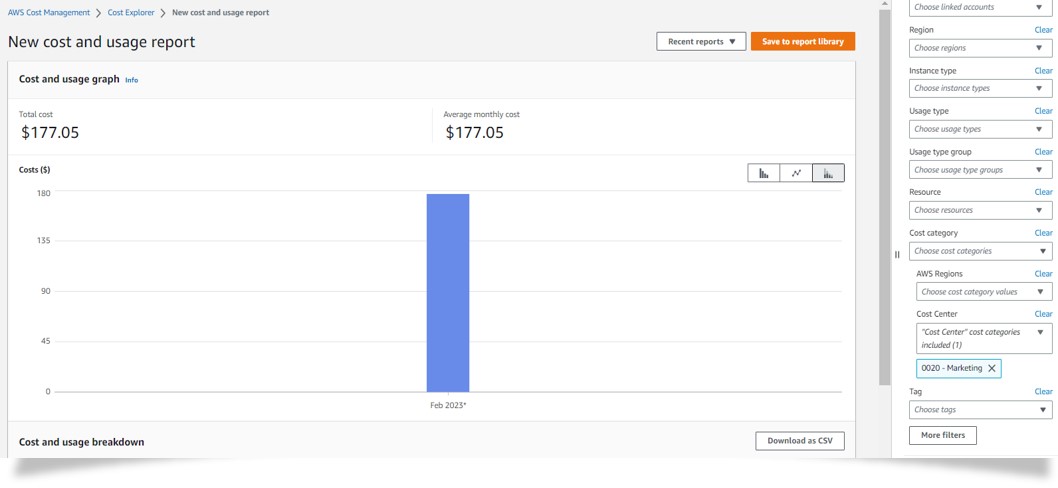Click the New cost and usage report title
1058x488 pixels.
tap(101, 42)
